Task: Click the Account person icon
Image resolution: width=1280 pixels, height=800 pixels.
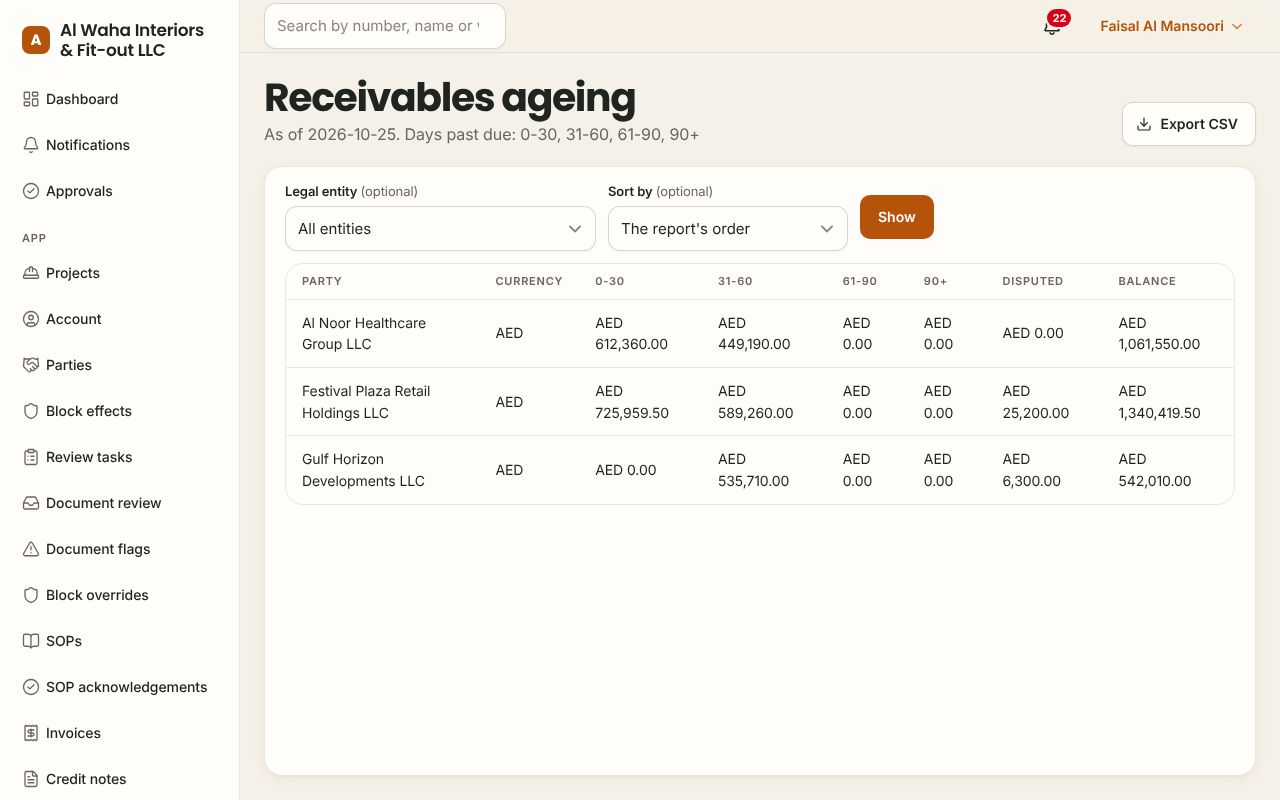Action: (31, 319)
